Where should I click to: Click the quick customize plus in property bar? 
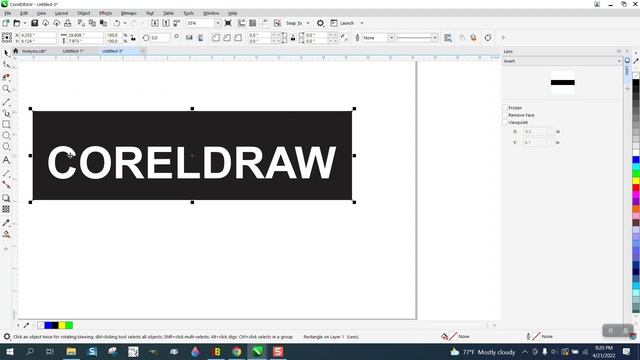click(x=503, y=38)
